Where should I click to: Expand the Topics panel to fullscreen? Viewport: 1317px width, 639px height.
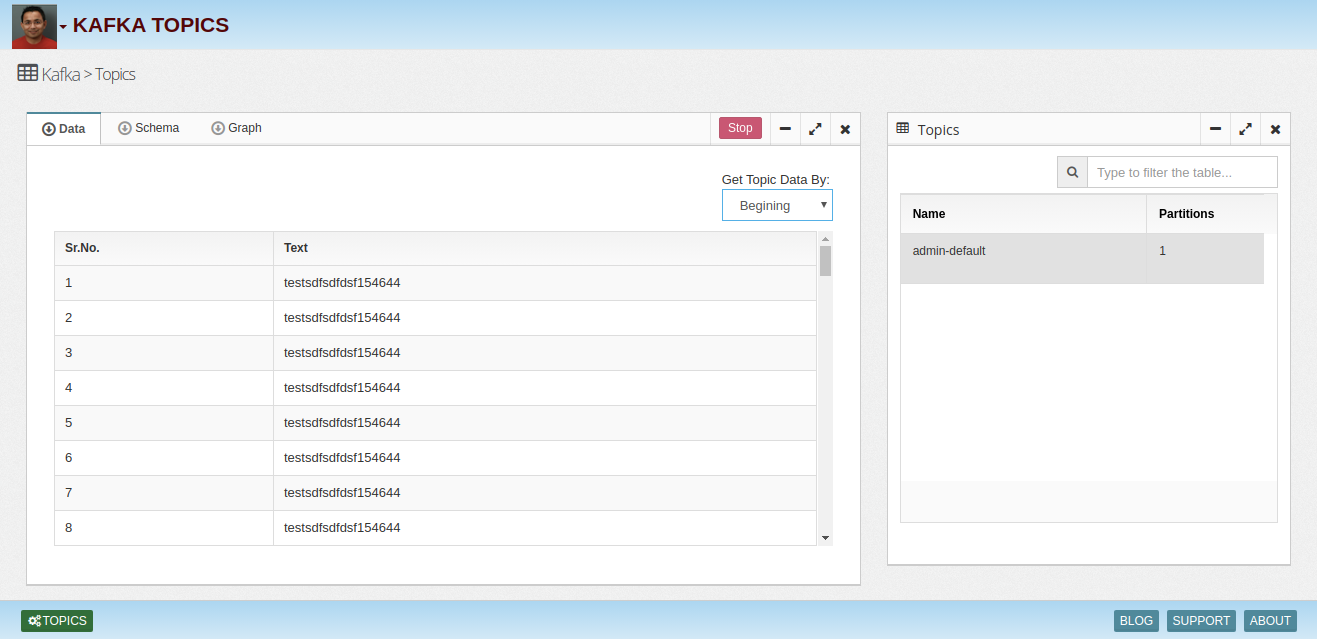[x=1245, y=129]
